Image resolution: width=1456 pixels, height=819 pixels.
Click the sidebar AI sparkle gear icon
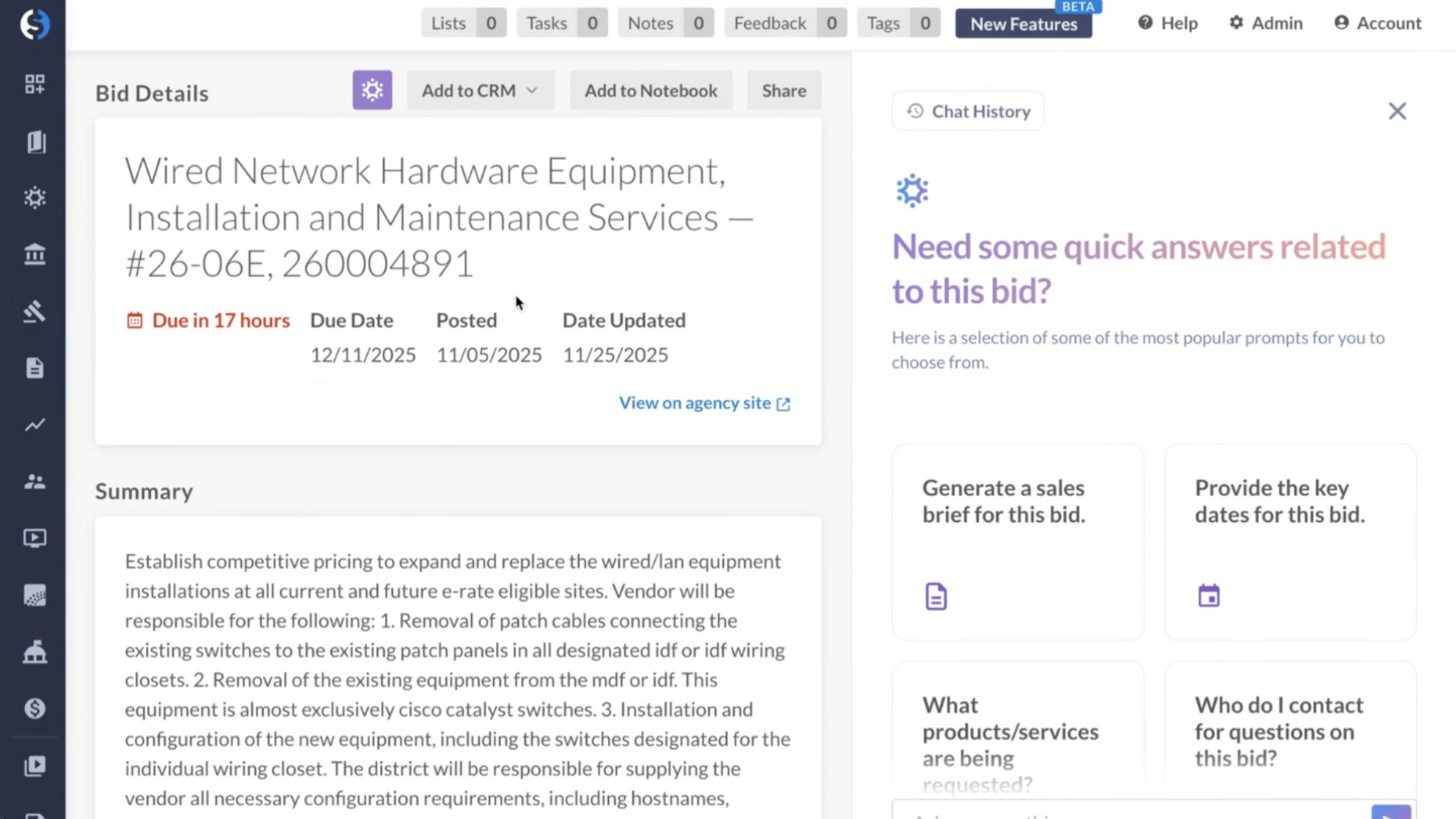(x=35, y=198)
